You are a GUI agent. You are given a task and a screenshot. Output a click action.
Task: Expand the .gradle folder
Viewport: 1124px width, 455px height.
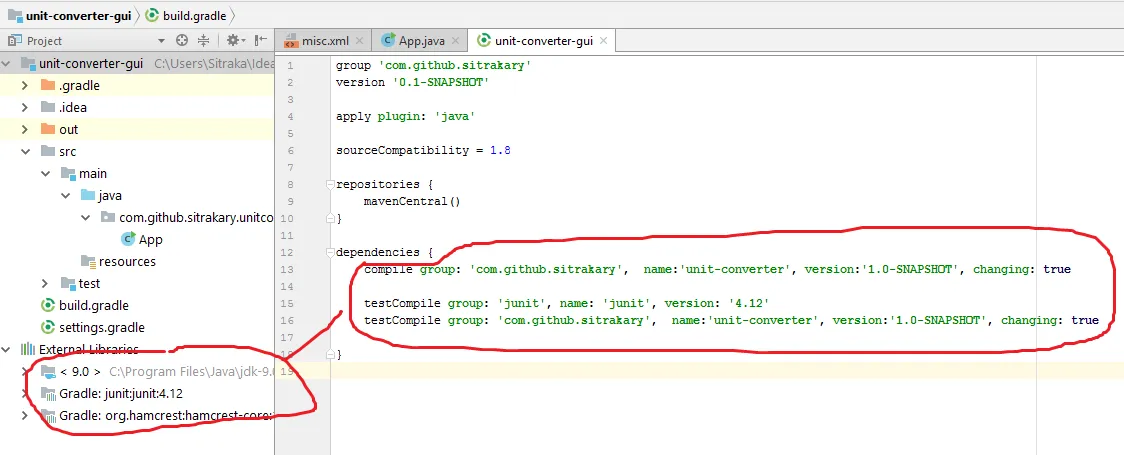[x=25, y=85]
